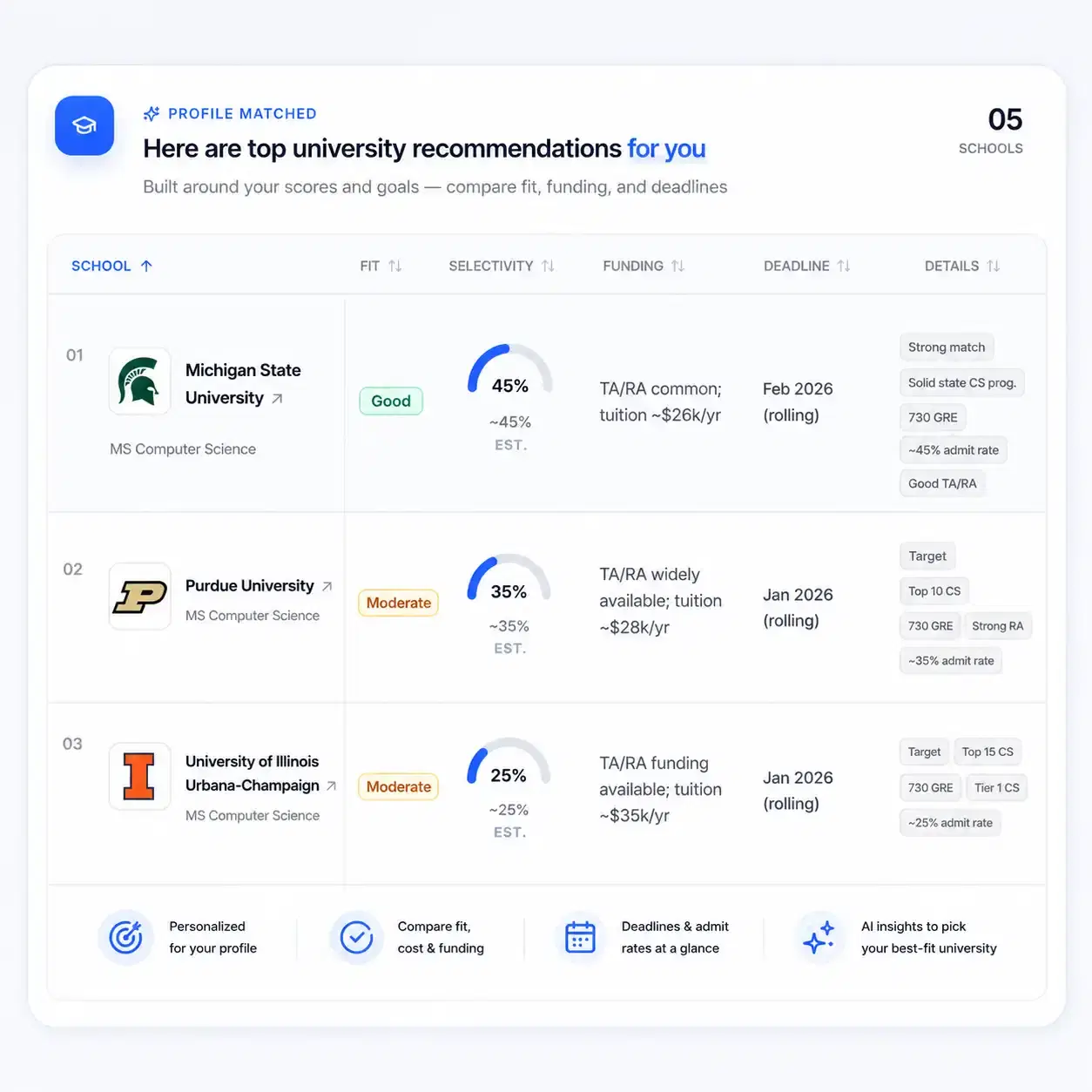Sort by the Deadline column label

point(797,266)
